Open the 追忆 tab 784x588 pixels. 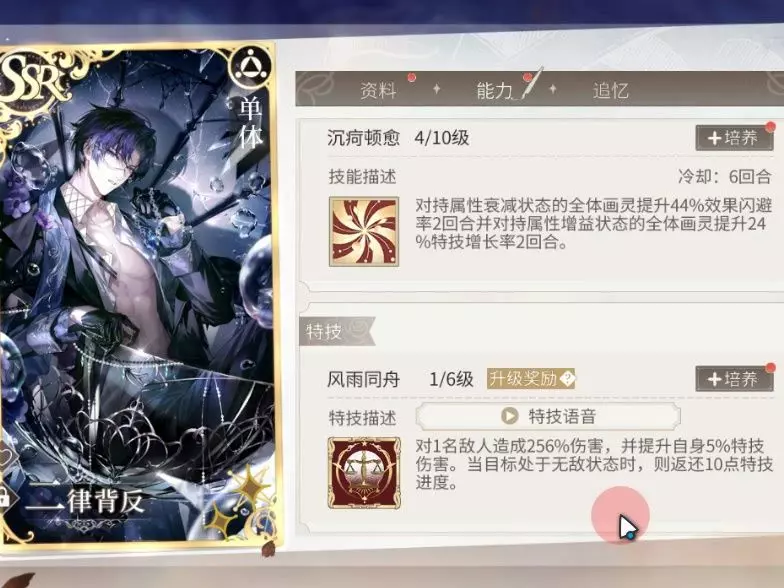610,90
